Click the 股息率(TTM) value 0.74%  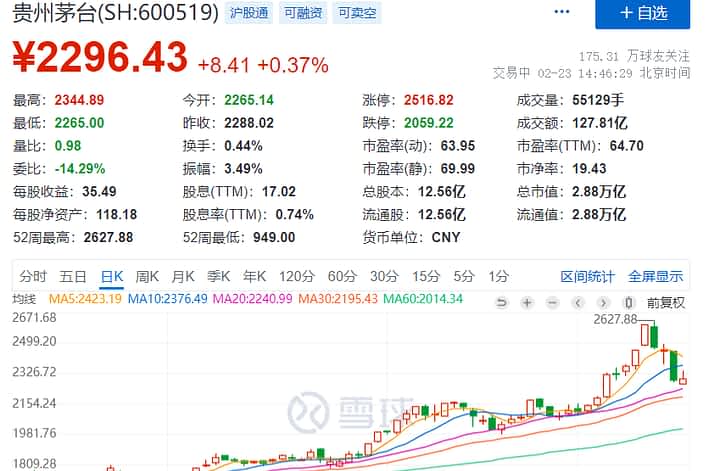click(295, 214)
